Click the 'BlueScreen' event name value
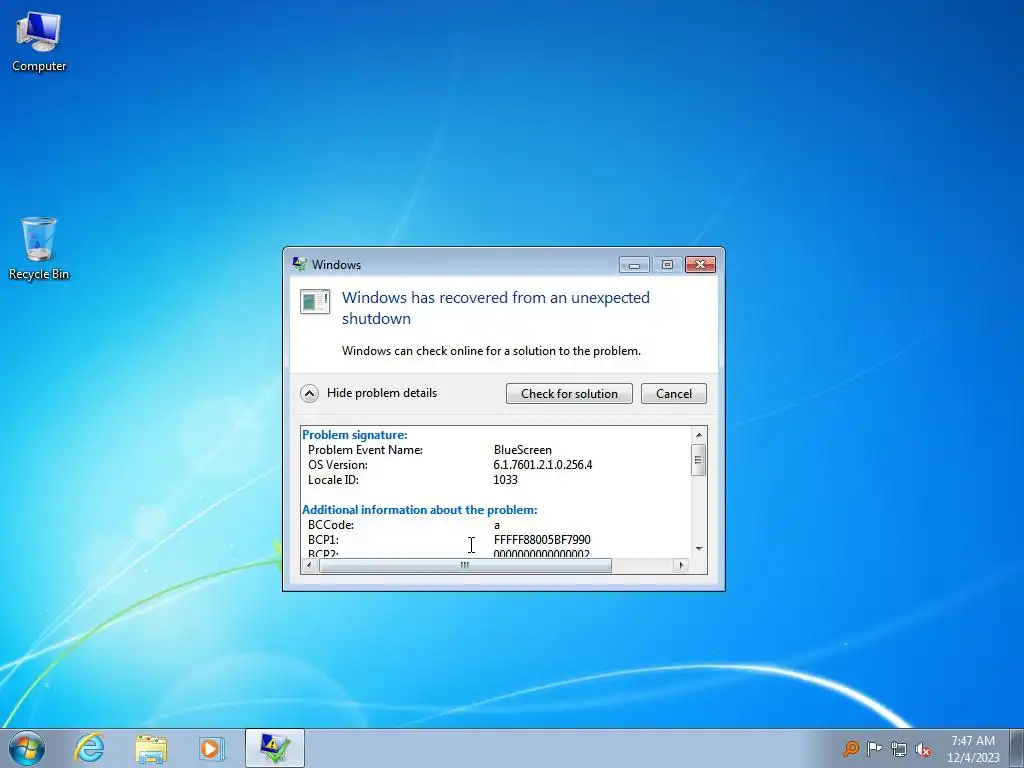Viewport: 1024px width, 768px height. (522, 450)
